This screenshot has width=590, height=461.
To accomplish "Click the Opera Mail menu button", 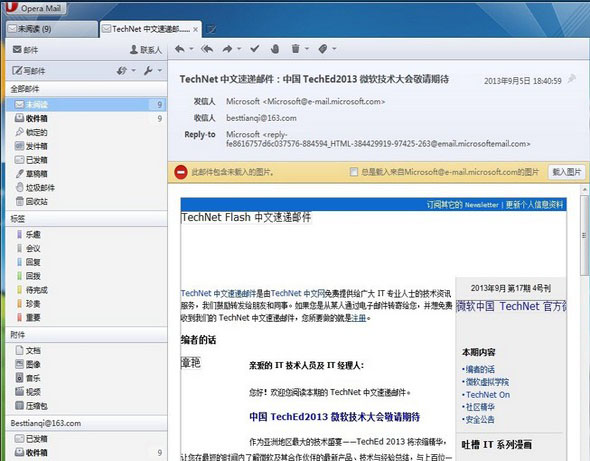I will point(35,8).
